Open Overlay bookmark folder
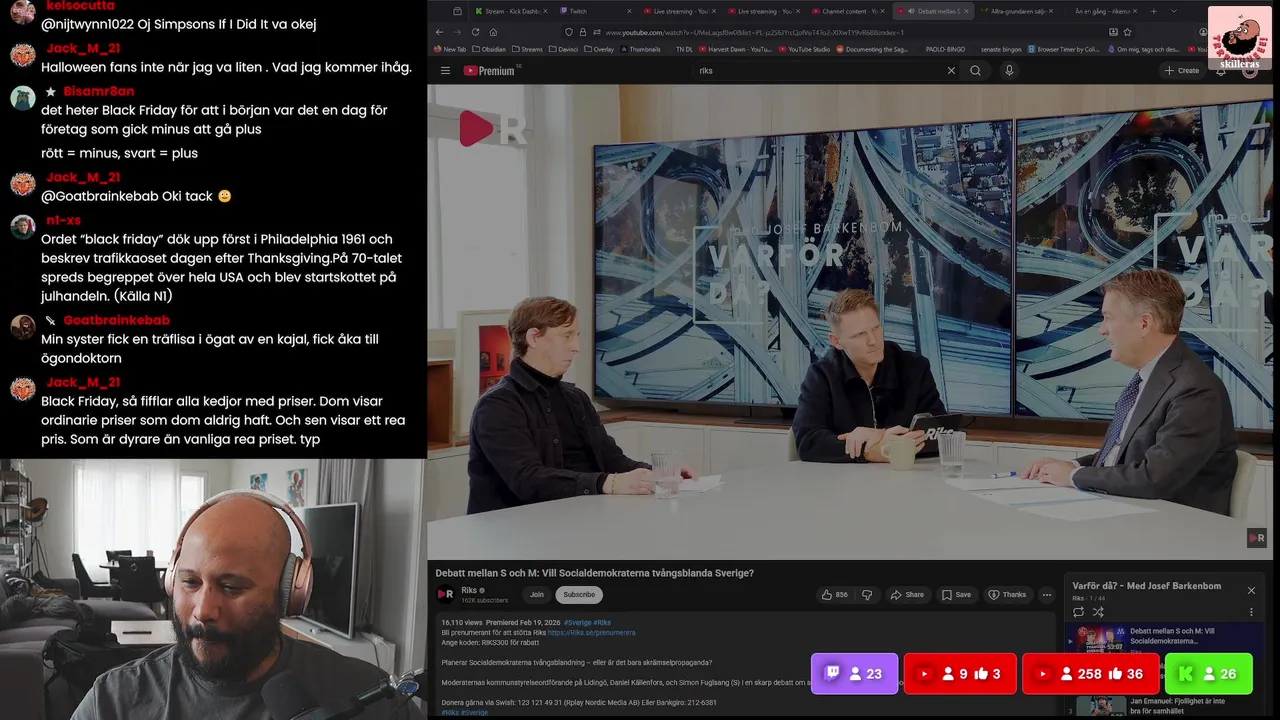This screenshot has width=1280, height=720. tap(599, 49)
